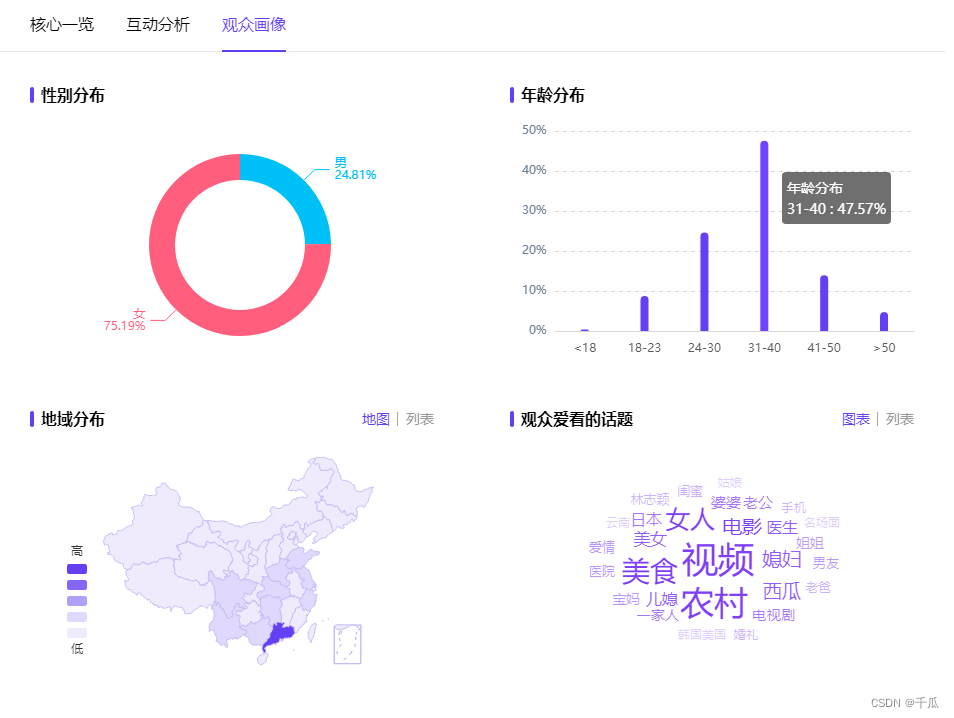This screenshot has width=954, height=718.
Task: Click the word 美食 in the topic cloud
Action: 649,571
